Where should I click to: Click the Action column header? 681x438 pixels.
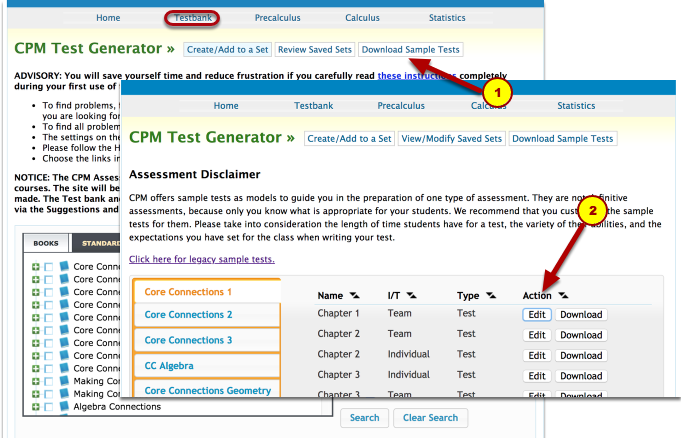(537, 295)
